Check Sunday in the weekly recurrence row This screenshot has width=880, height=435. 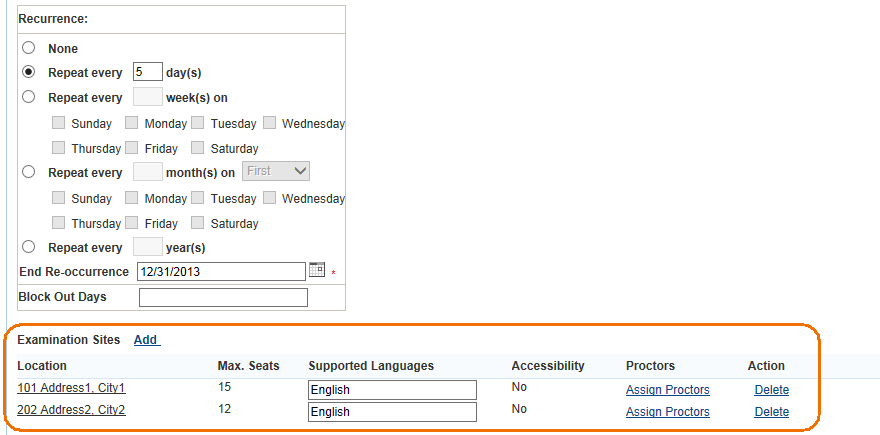coord(58,123)
